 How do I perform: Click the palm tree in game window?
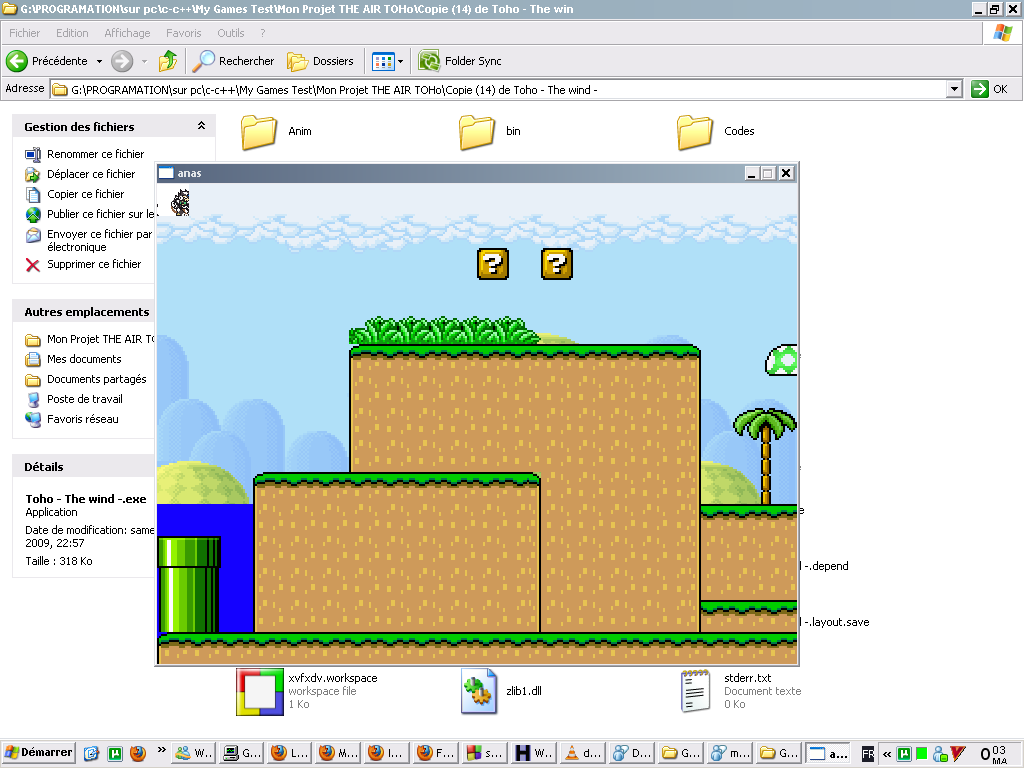pyautogui.click(x=765, y=456)
